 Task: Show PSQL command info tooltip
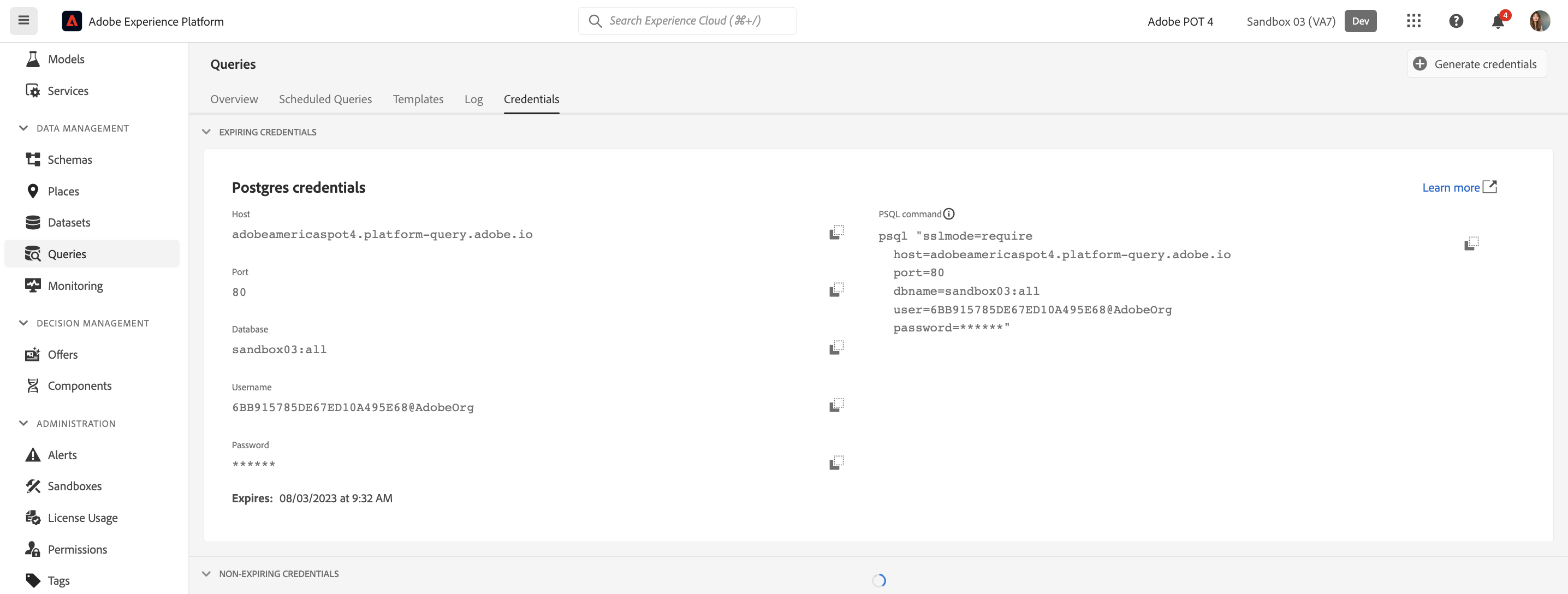(x=948, y=214)
